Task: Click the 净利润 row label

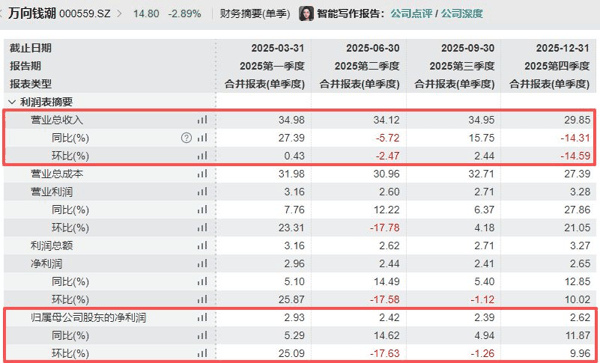Action: [46, 264]
